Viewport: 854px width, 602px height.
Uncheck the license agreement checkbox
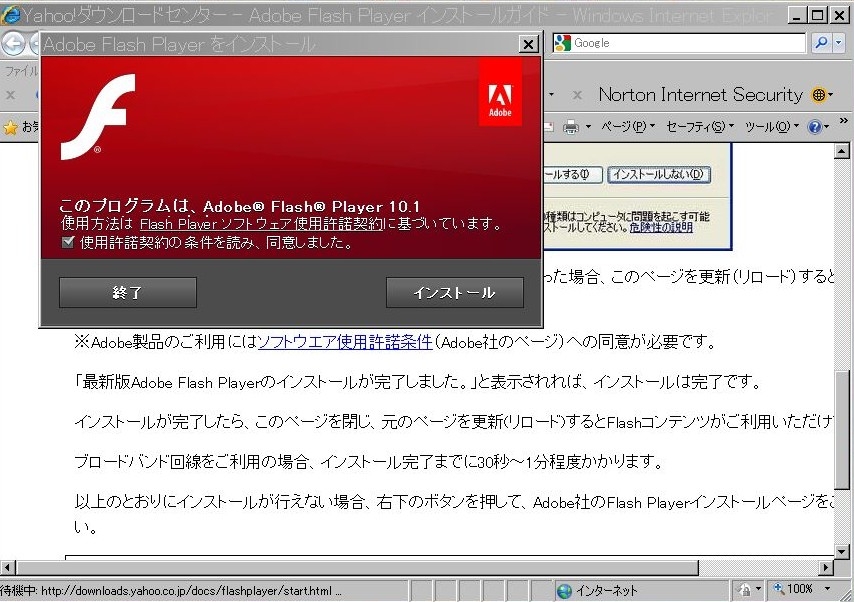pyautogui.click(x=68, y=242)
